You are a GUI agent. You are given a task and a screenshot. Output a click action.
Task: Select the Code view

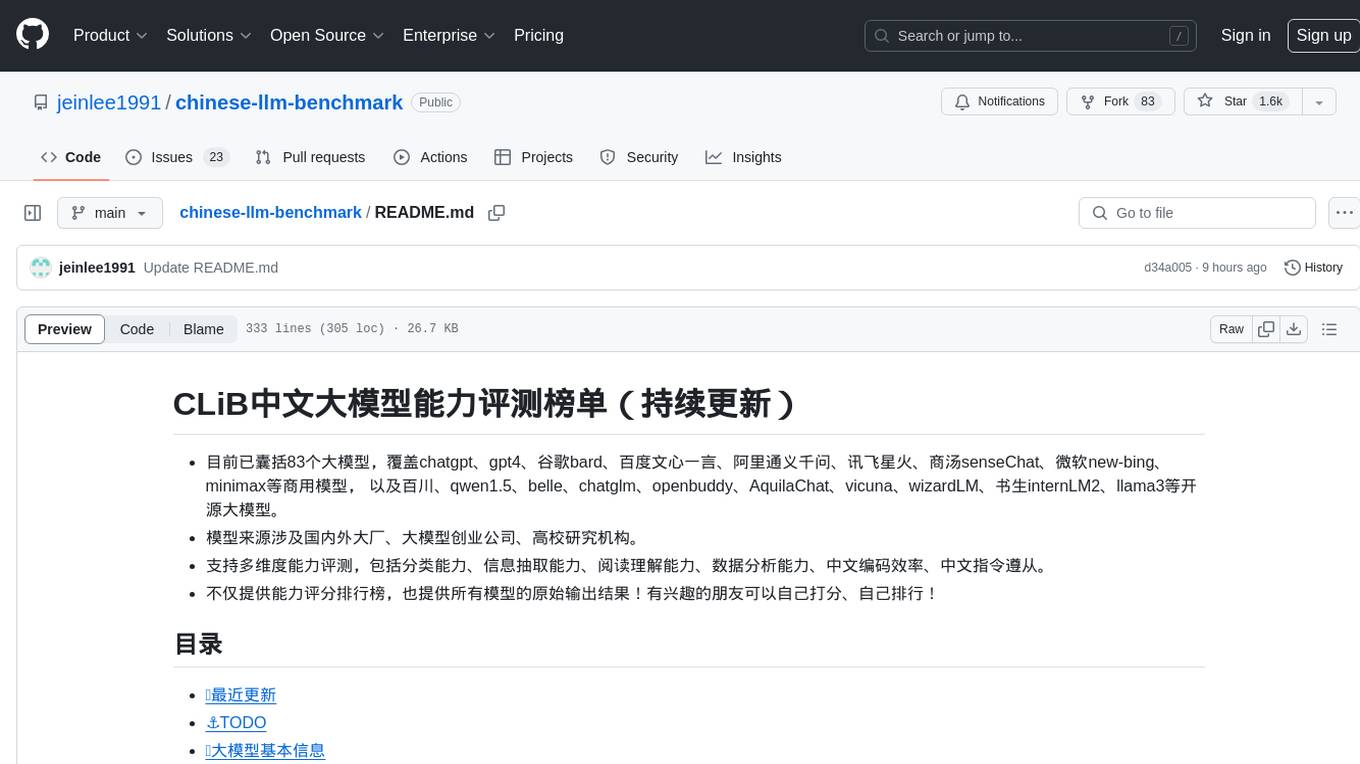click(137, 329)
